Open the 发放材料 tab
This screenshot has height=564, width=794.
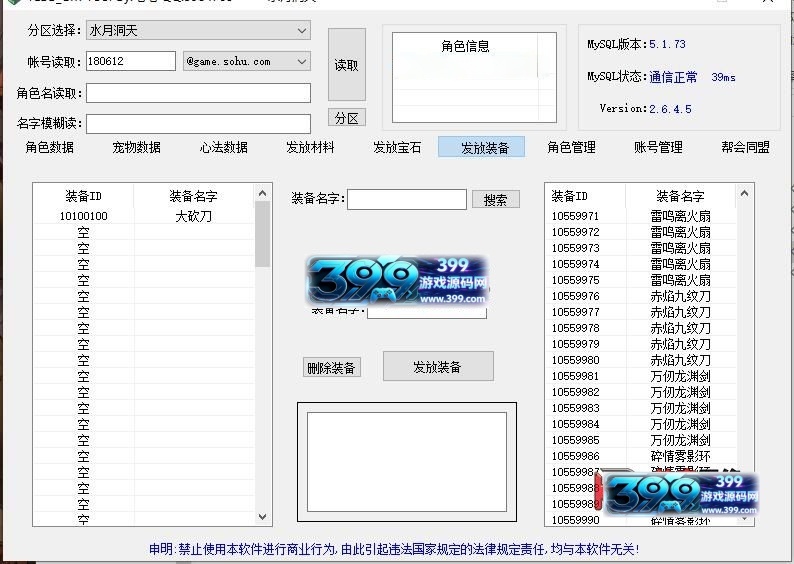click(310, 147)
